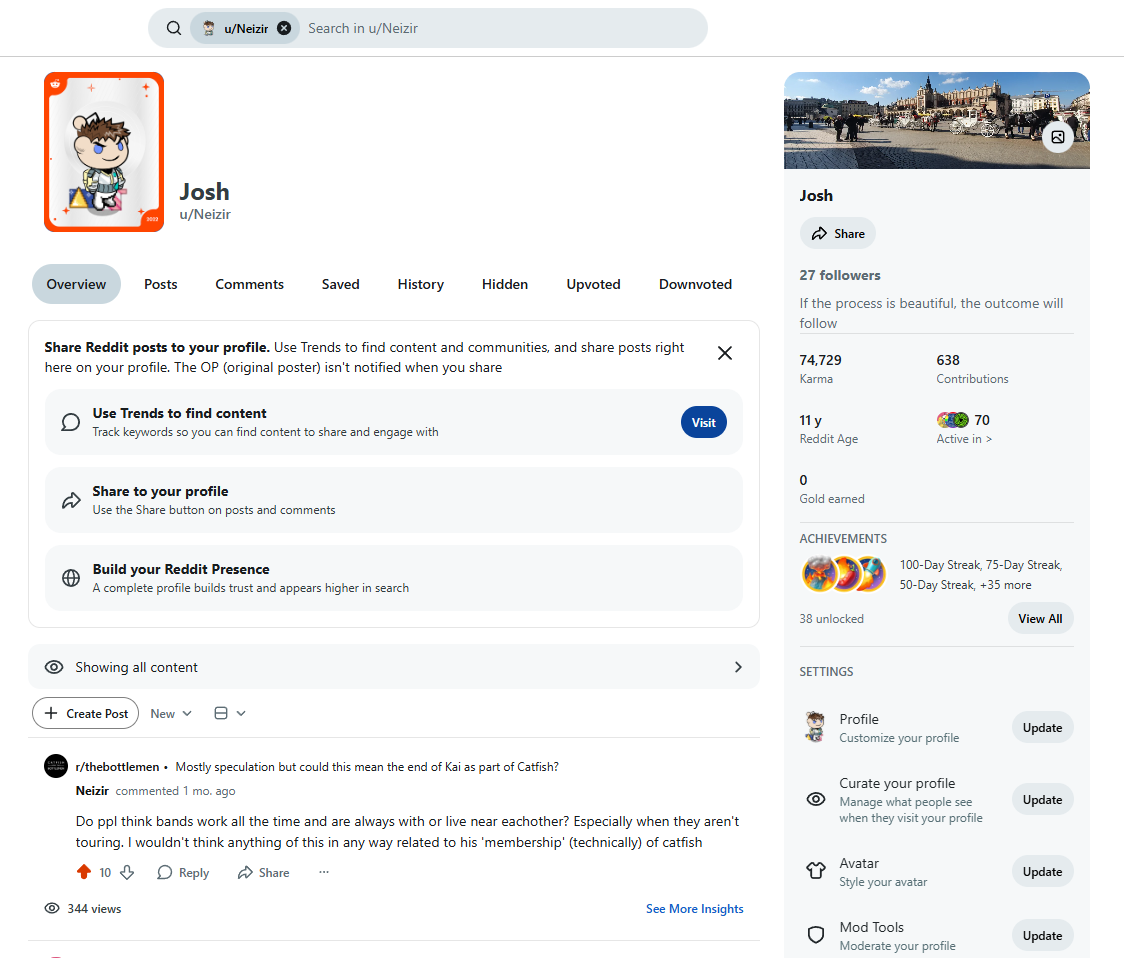Switch to the Overview tab
This screenshot has width=1124, height=958.
coord(76,284)
